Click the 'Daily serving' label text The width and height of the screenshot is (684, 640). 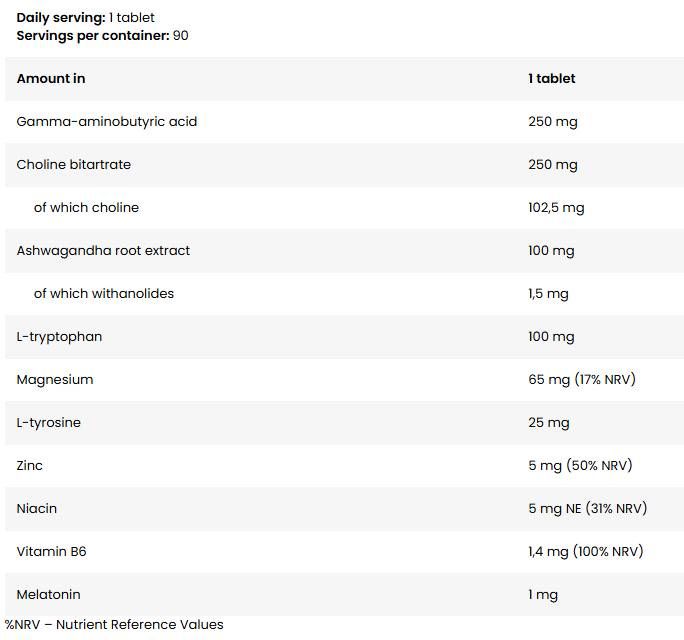(61, 18)
